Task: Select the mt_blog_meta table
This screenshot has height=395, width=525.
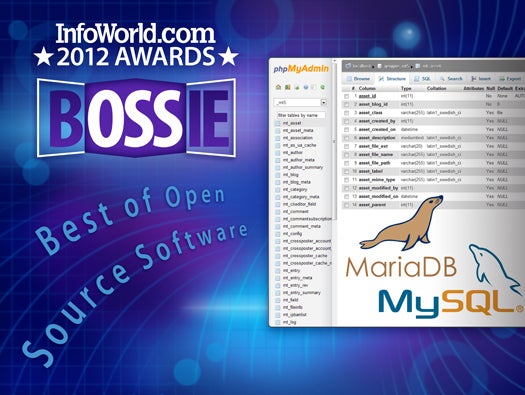Action: 297,182
